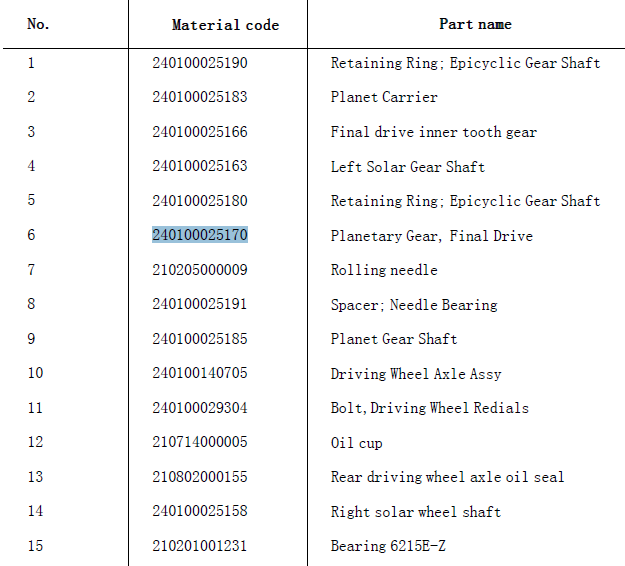
Task: Select Bolt, Driving Wheel Redials text
Action: pyautogui.click(x=429, y=408)
